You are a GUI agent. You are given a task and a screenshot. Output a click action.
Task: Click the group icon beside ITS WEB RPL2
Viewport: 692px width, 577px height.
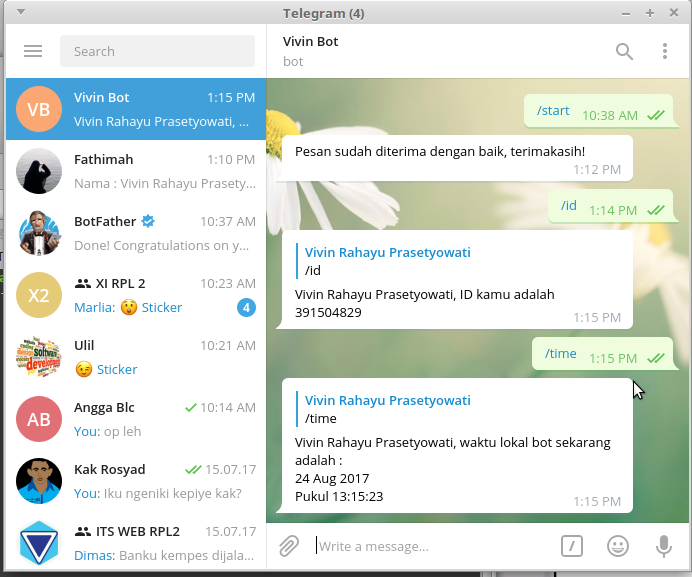[83, 532]
